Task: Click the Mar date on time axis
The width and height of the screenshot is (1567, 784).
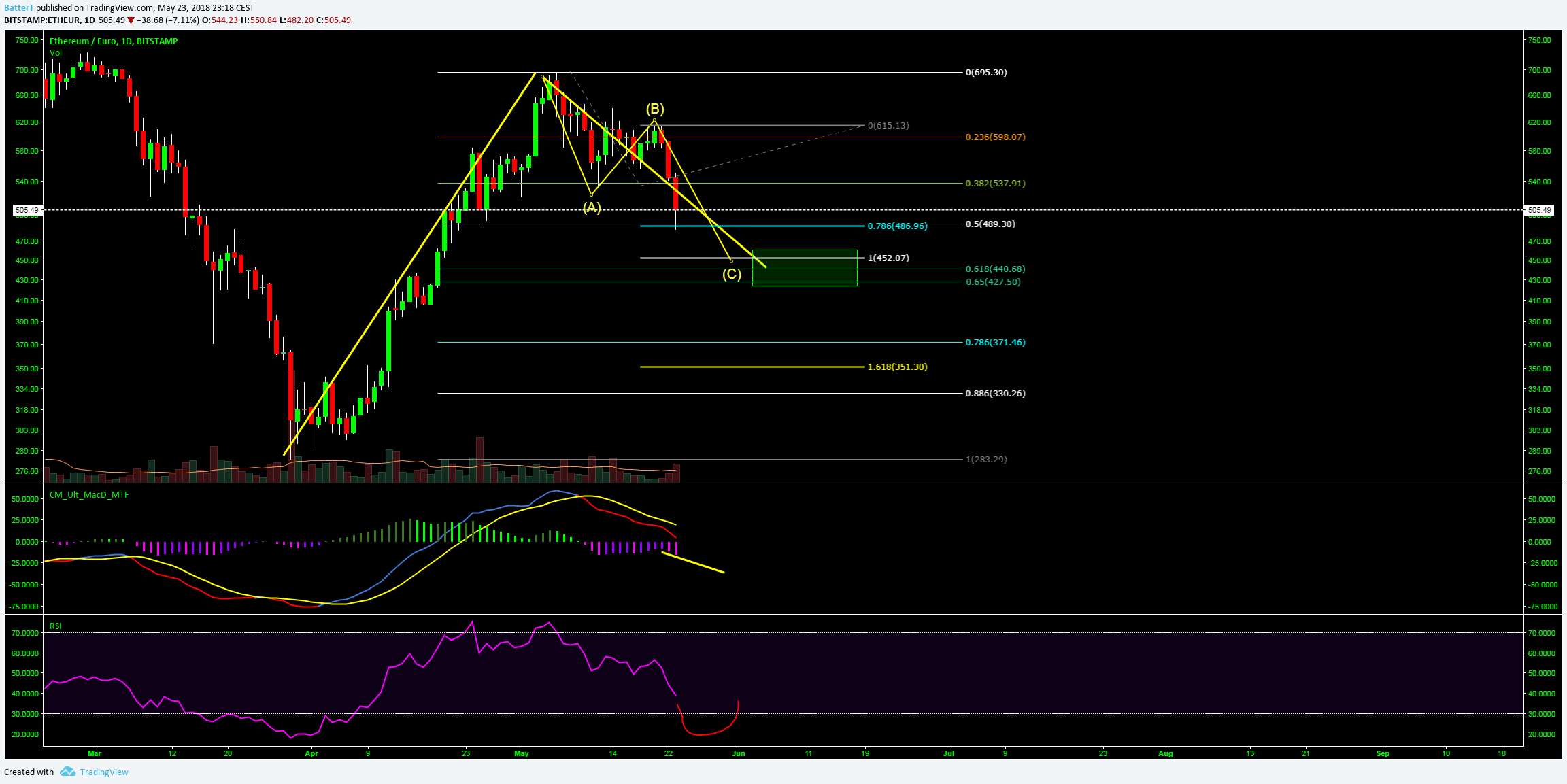Action: point(95,753)
